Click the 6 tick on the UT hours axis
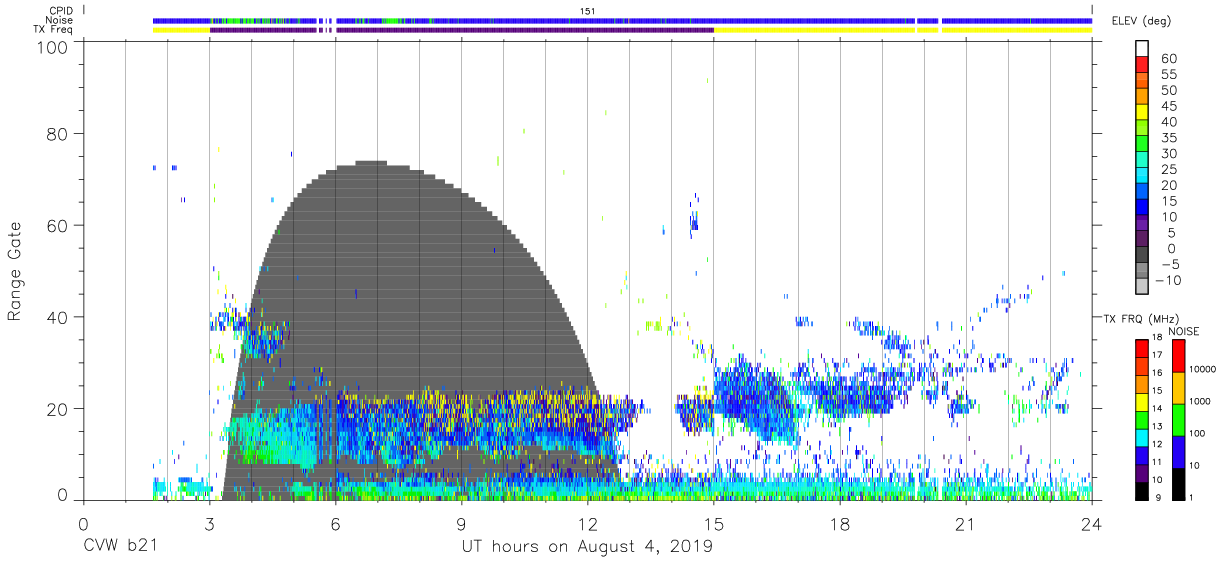 click(x=335, y=524)
